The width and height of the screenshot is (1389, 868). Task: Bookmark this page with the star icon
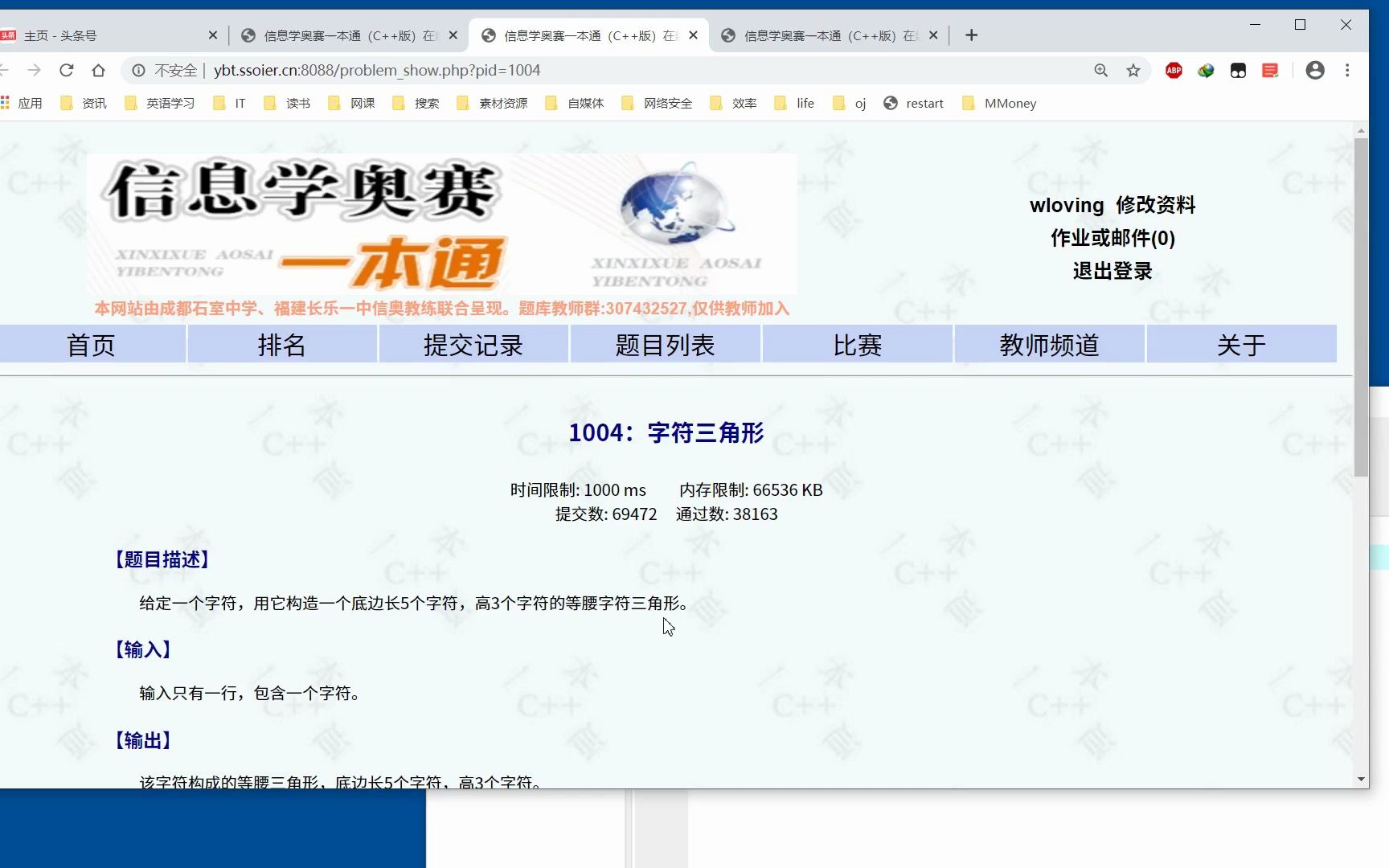click(1133, 71)
